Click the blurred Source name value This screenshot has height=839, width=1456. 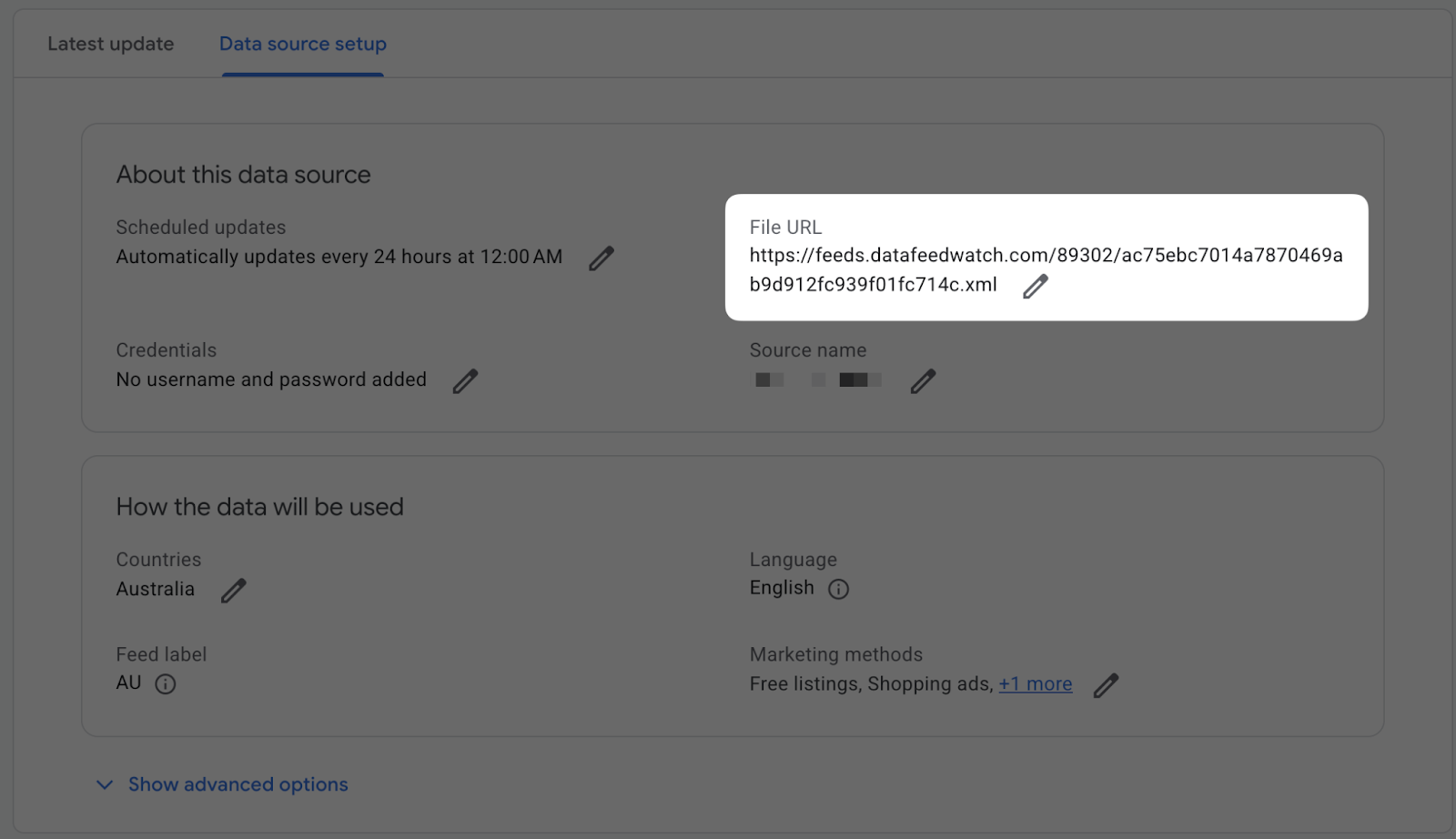[817, 380]
